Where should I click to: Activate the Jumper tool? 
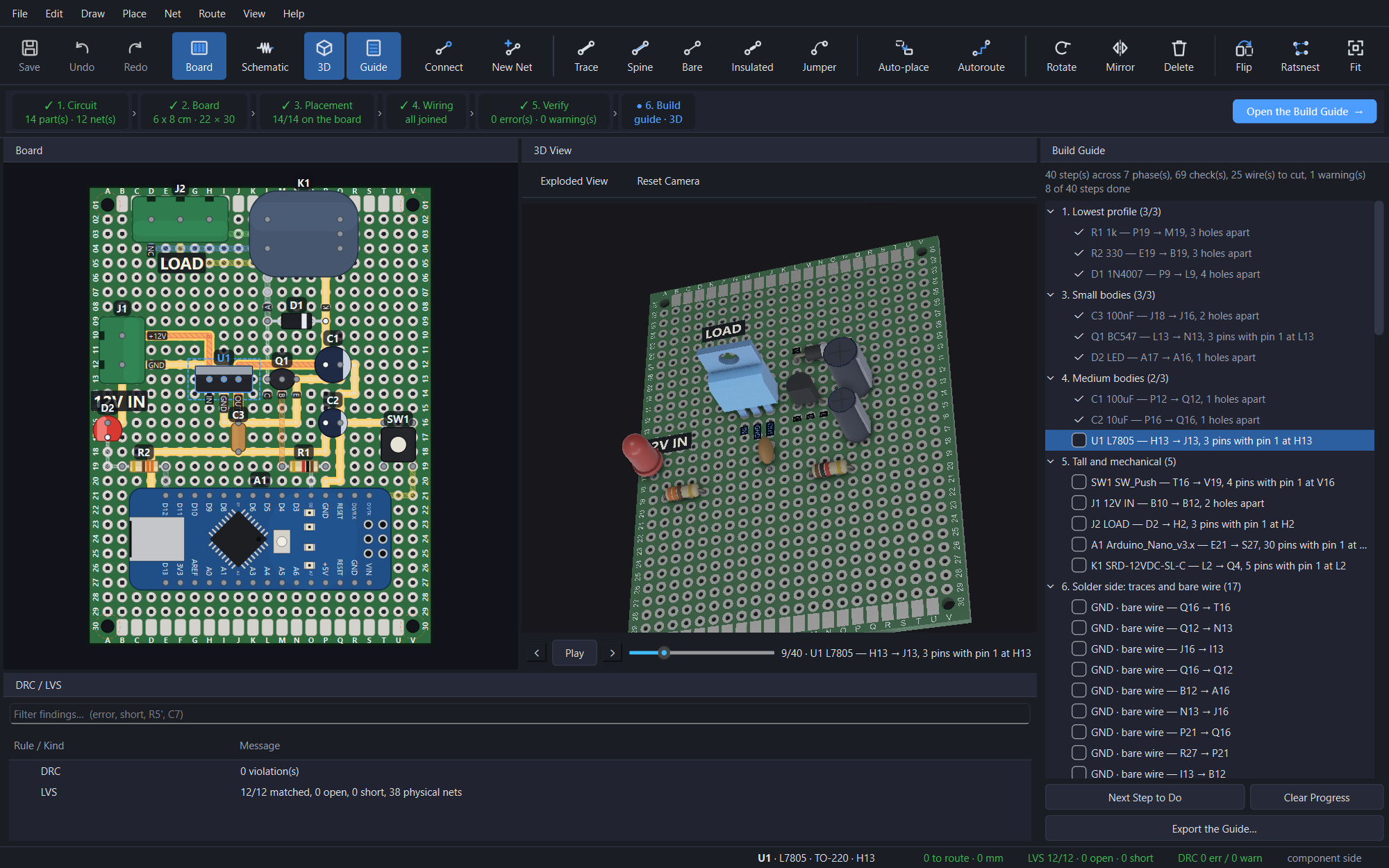point(819,56)
